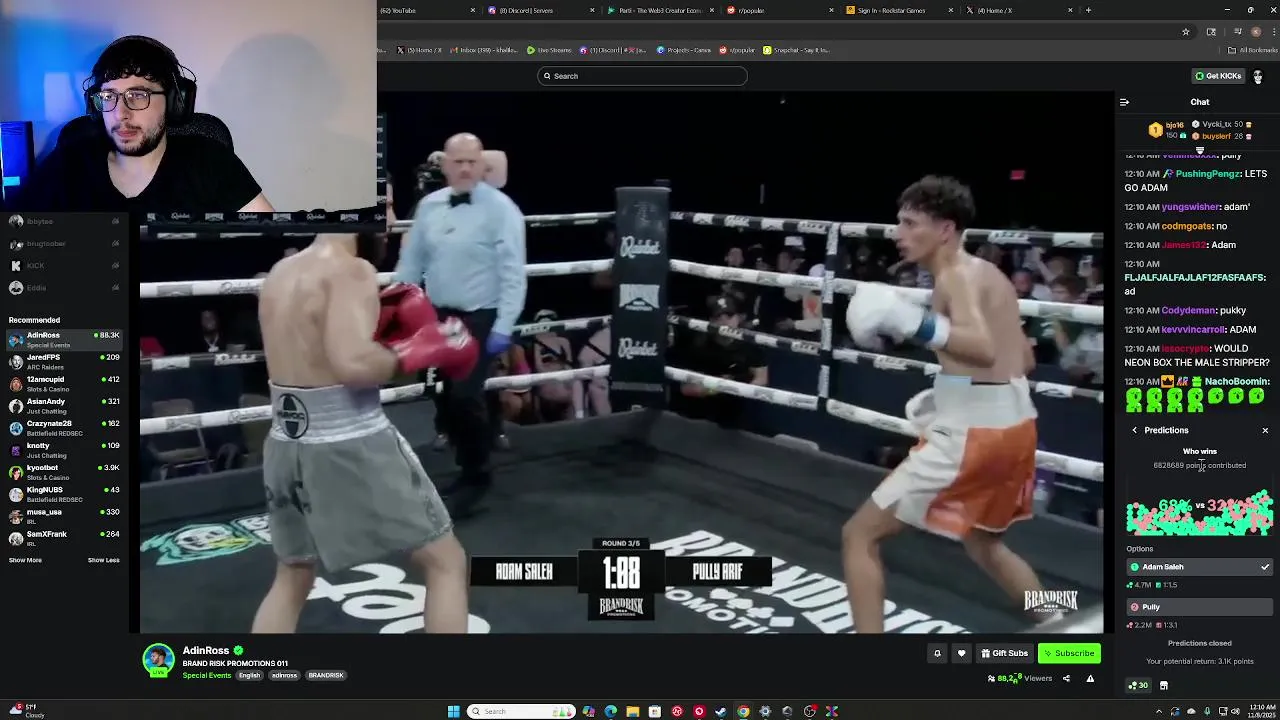Expand the gift leaderboard arrow in chat
This screenshot has width=1280, height=720.
click(1200, 150)
